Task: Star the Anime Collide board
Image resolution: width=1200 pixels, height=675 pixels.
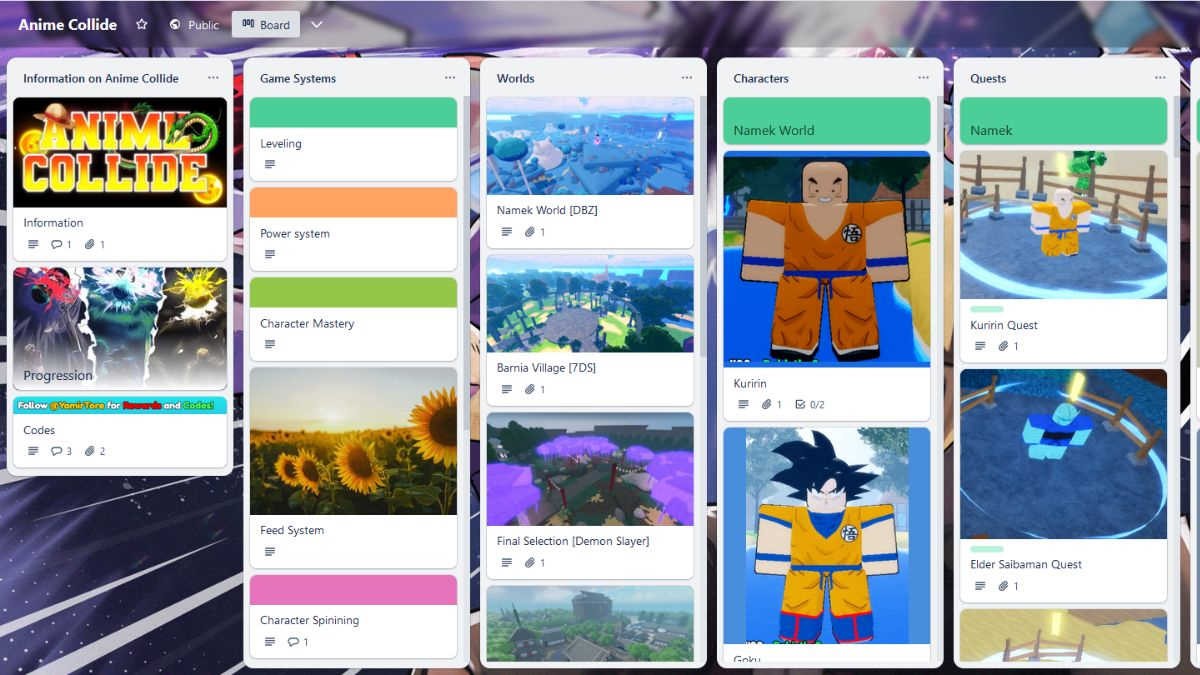Action: click(x=142, y=24)
